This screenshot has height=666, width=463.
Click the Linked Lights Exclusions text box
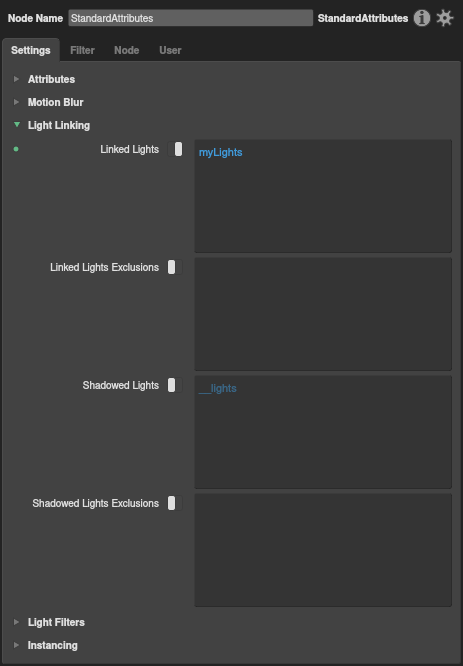point(323,314)
